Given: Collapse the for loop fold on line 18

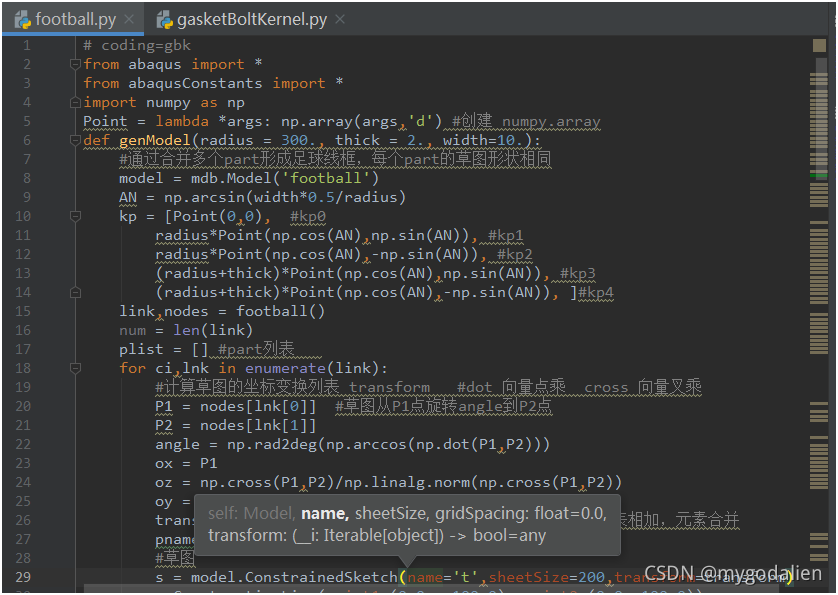Looking at the screenshot, I should pyautogui.click(x=75, y=368).
